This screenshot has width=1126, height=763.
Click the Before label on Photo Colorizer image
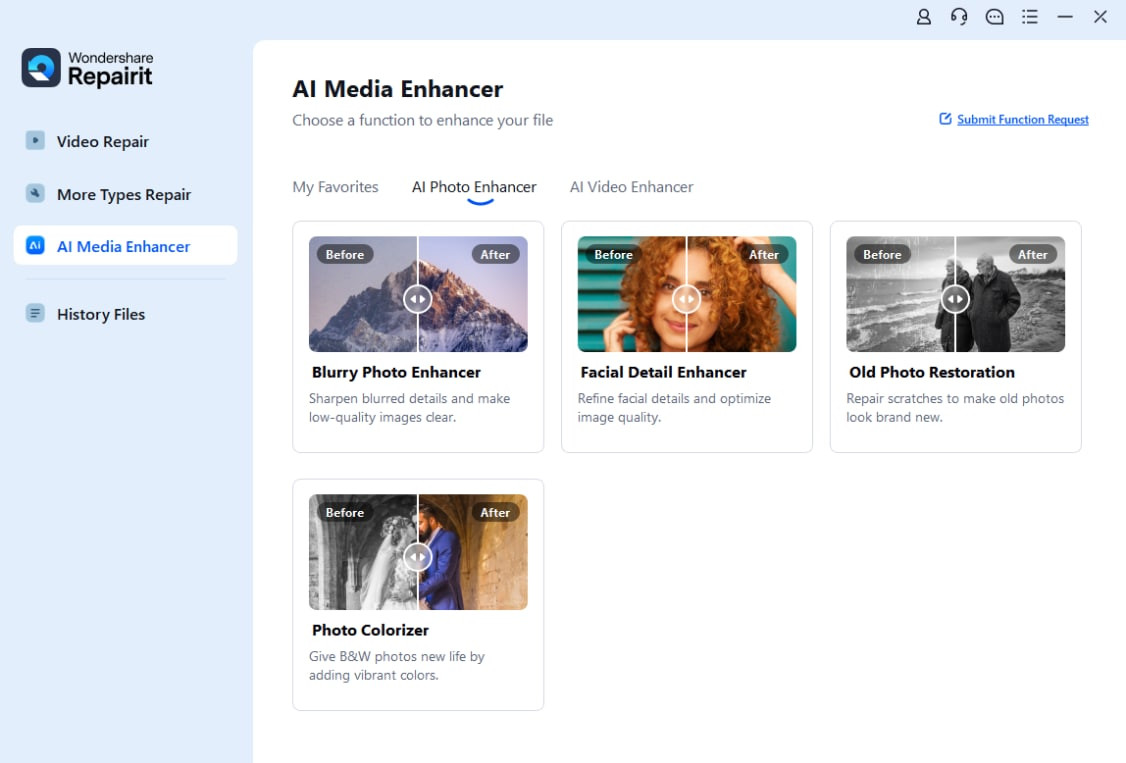pos(345,512)
